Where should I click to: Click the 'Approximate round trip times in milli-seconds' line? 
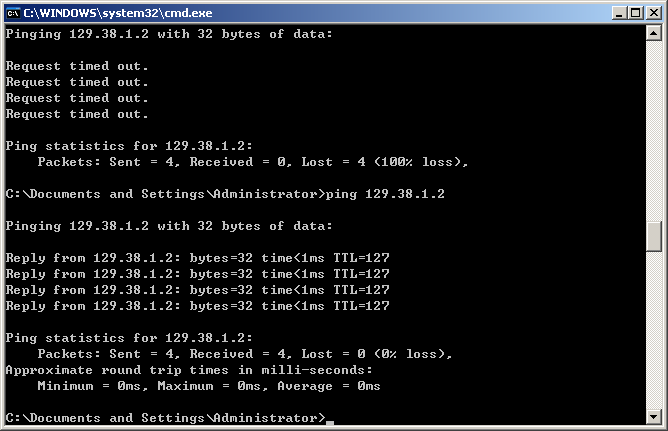189,370
